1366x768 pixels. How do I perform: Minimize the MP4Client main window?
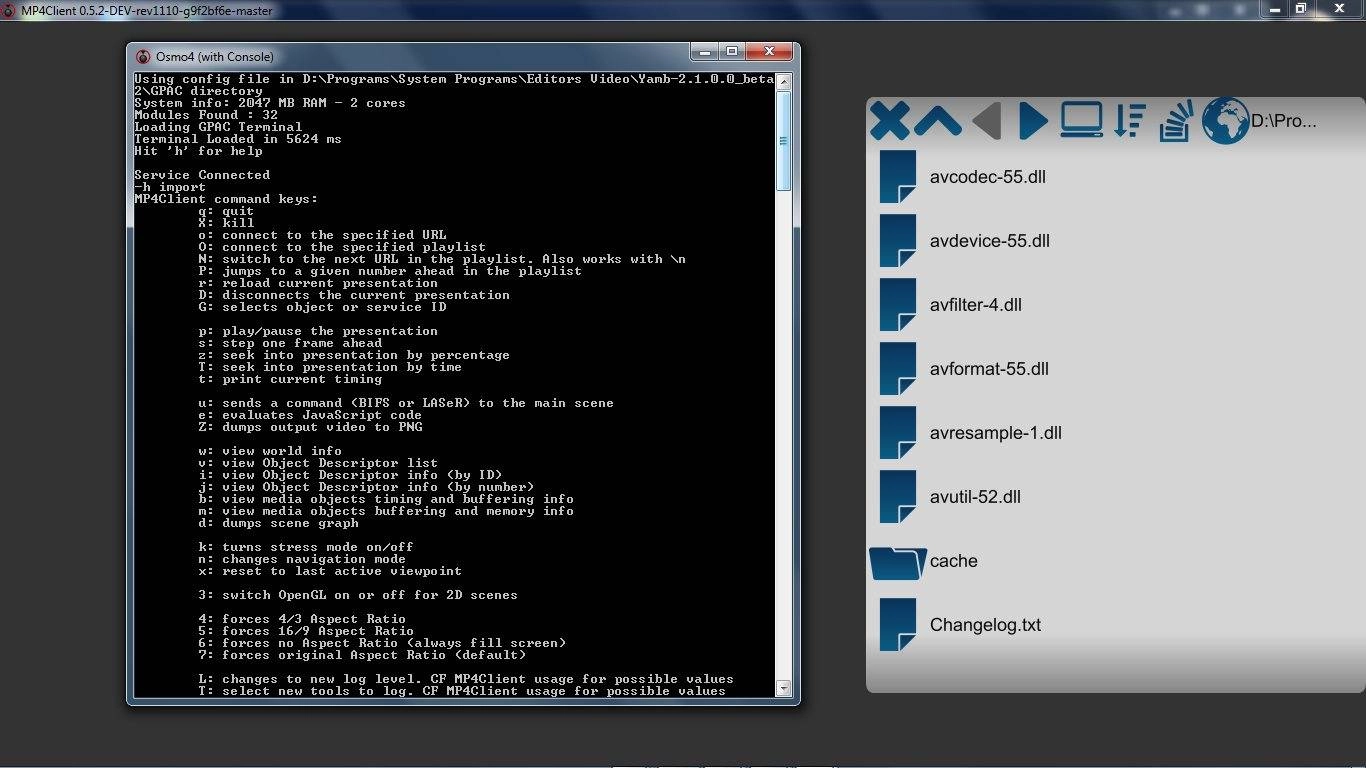[1274, 9]
